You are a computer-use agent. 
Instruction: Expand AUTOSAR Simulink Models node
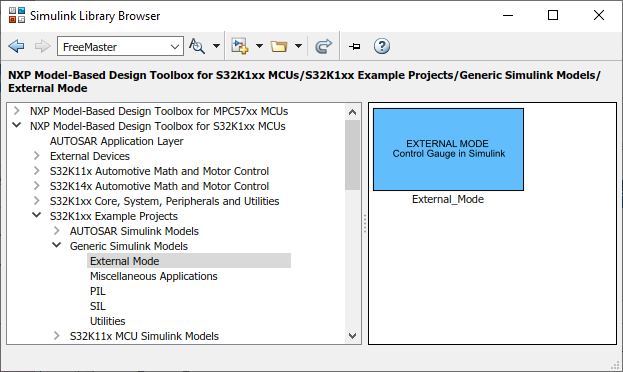tap(56, 231)
